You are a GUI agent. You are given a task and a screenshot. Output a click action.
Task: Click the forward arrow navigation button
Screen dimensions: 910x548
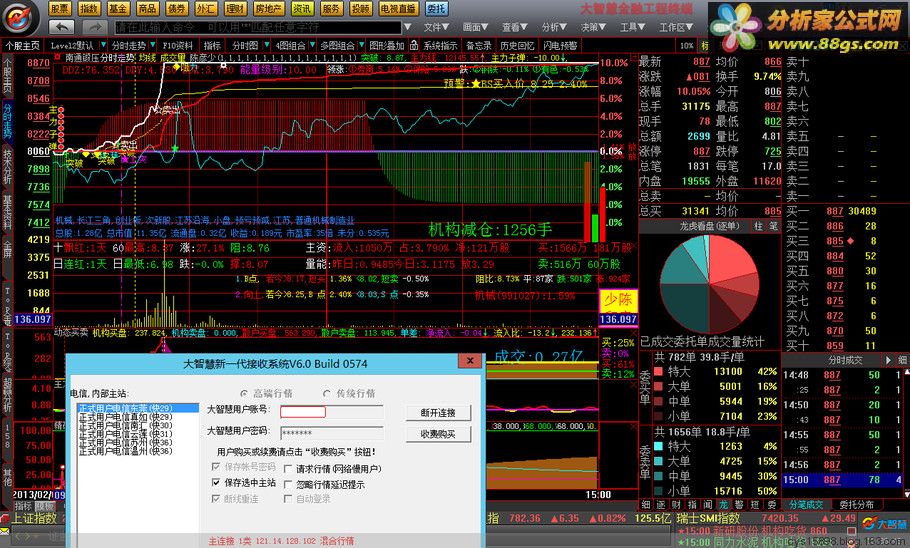pos(93,27)
